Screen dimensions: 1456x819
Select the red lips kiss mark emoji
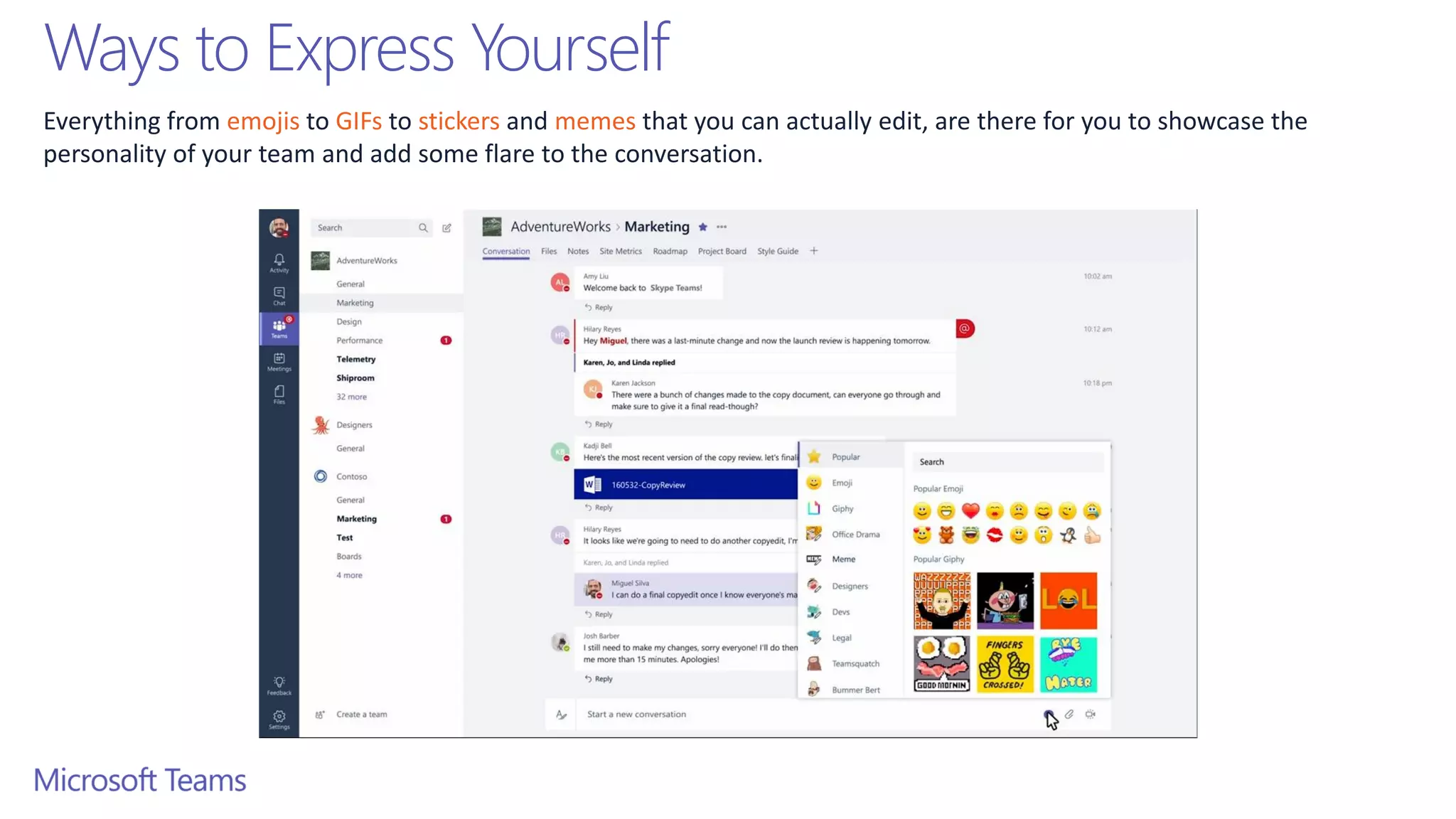[x=995, y=535]
